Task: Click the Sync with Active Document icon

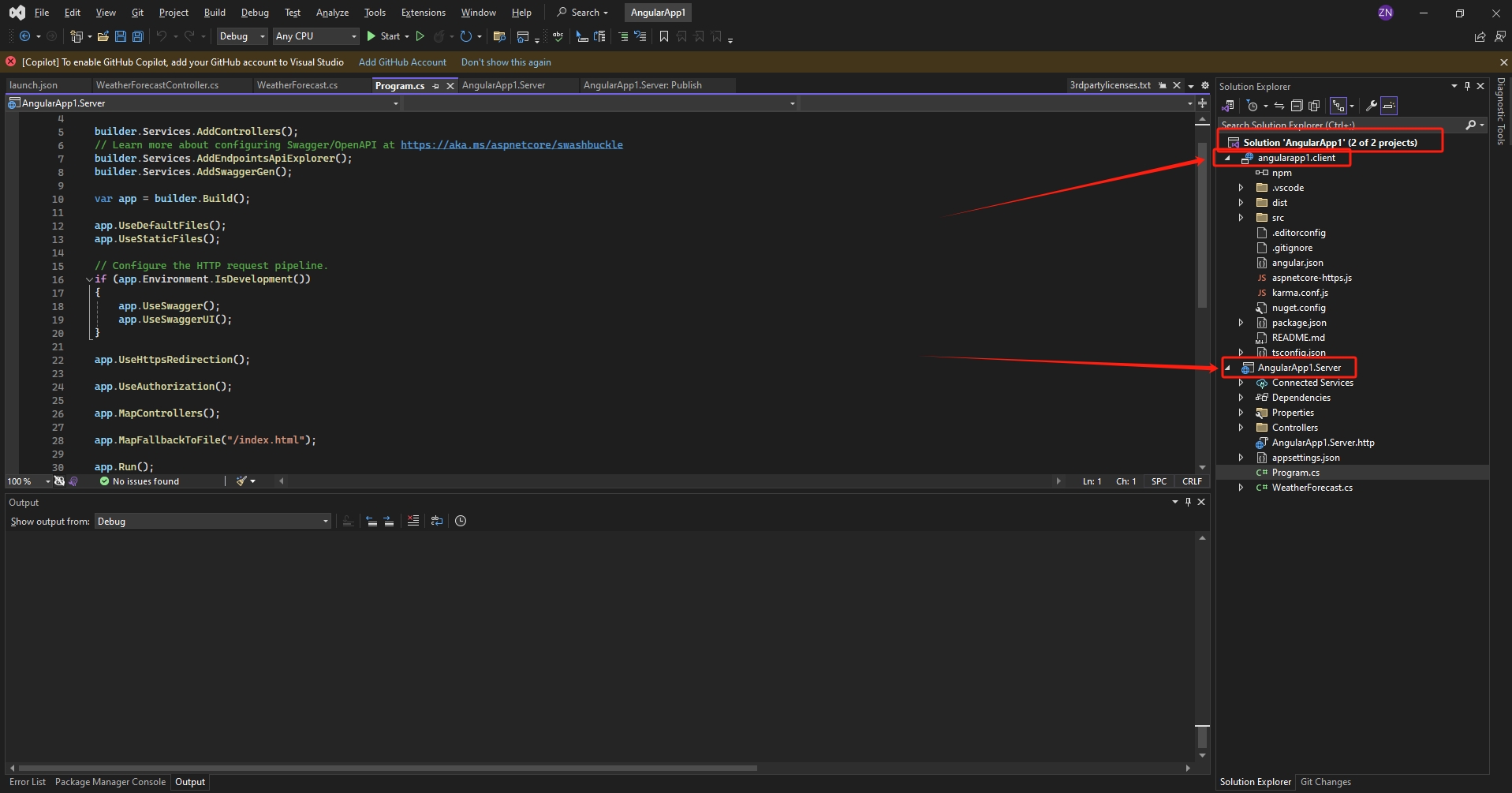Action: pyautogui.click(x=1279, y=106)
